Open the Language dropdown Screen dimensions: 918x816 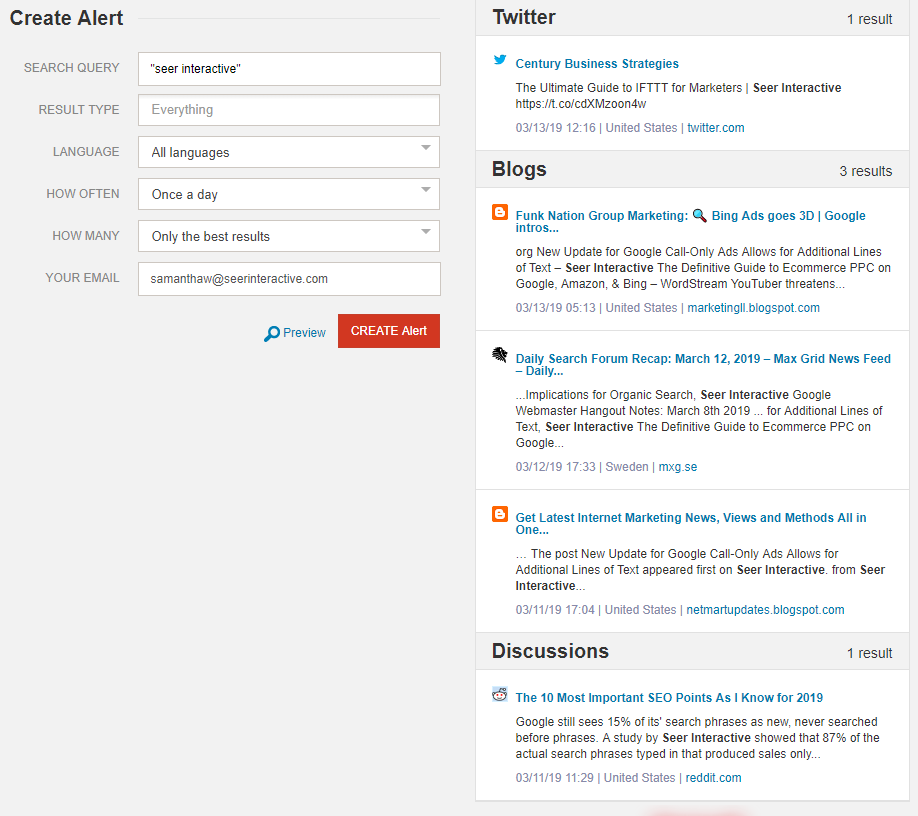point(289,152)
